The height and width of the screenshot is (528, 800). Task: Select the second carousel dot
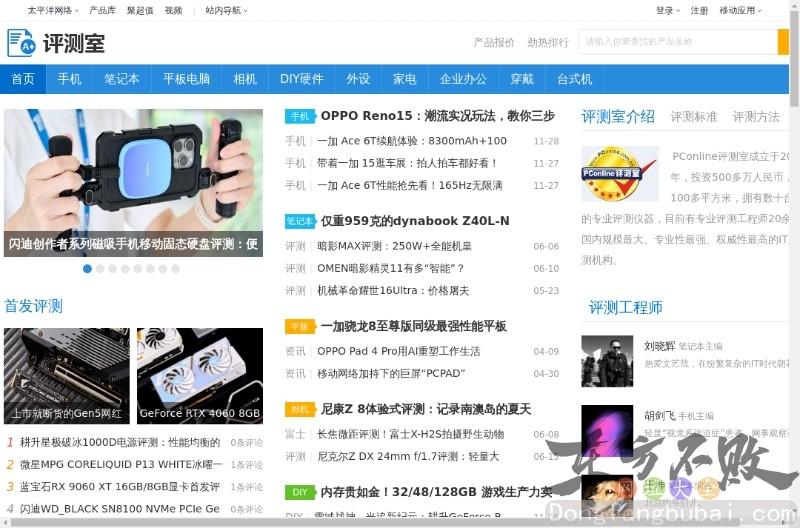100,269
